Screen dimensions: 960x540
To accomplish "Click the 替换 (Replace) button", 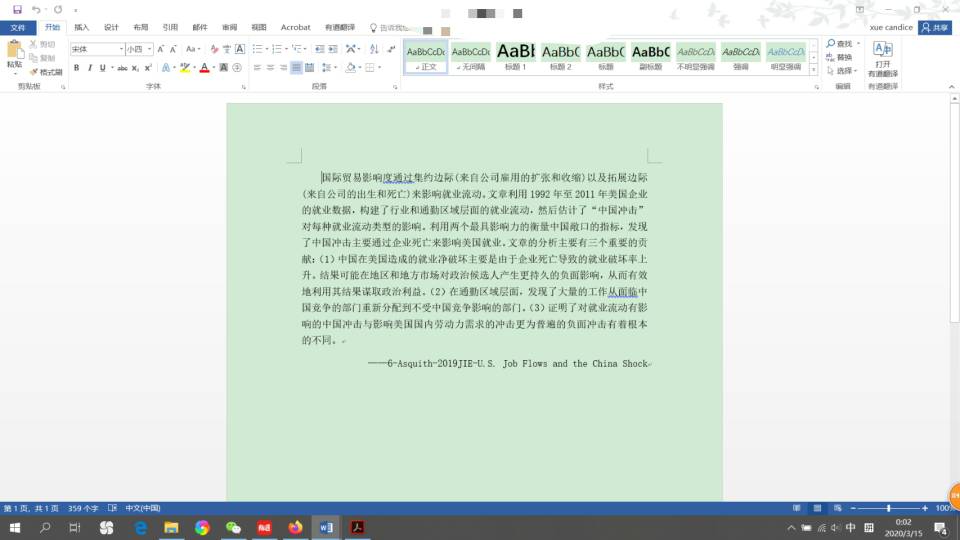I will click(844, 57).
